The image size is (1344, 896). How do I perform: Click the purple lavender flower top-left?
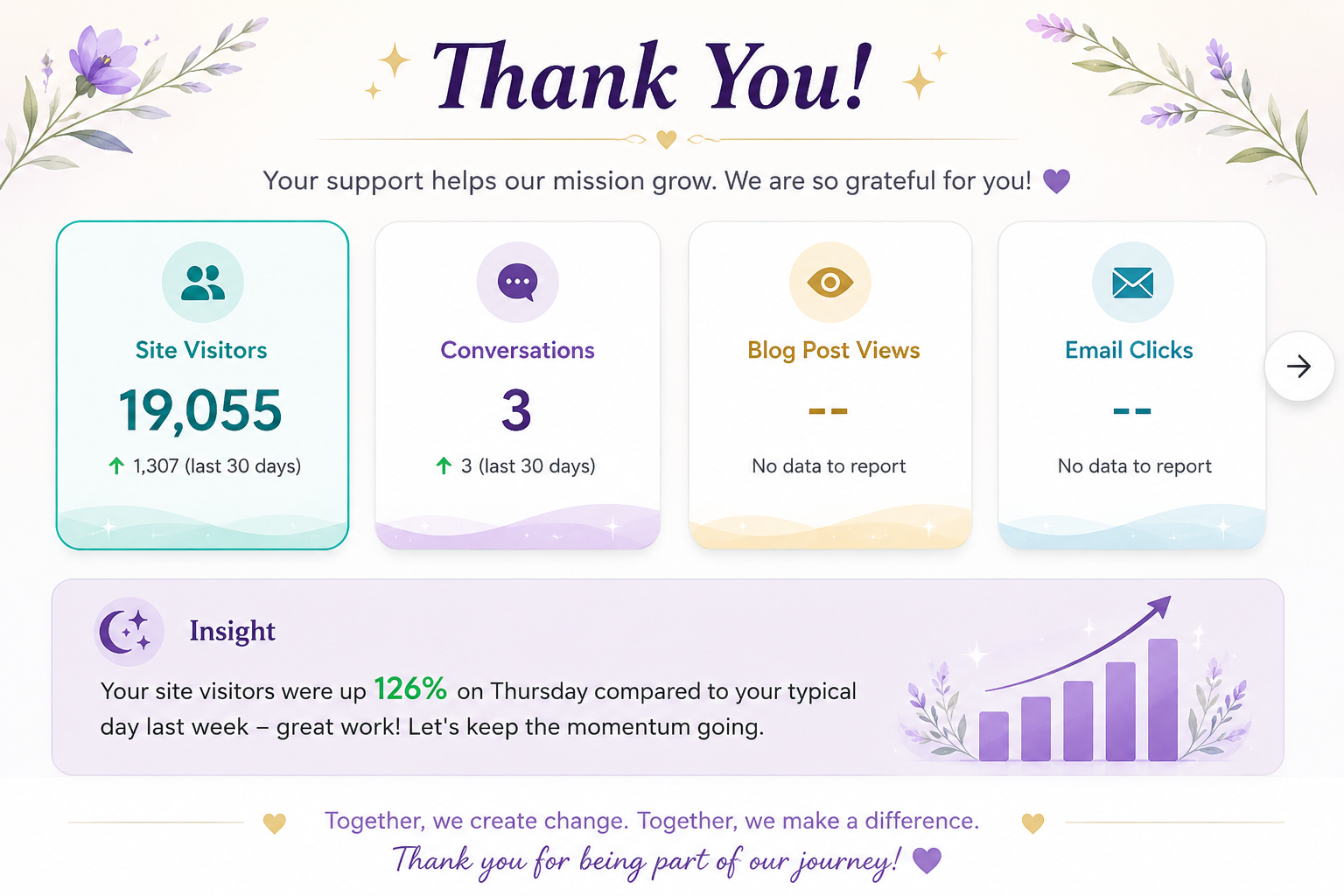coord(103,59)
